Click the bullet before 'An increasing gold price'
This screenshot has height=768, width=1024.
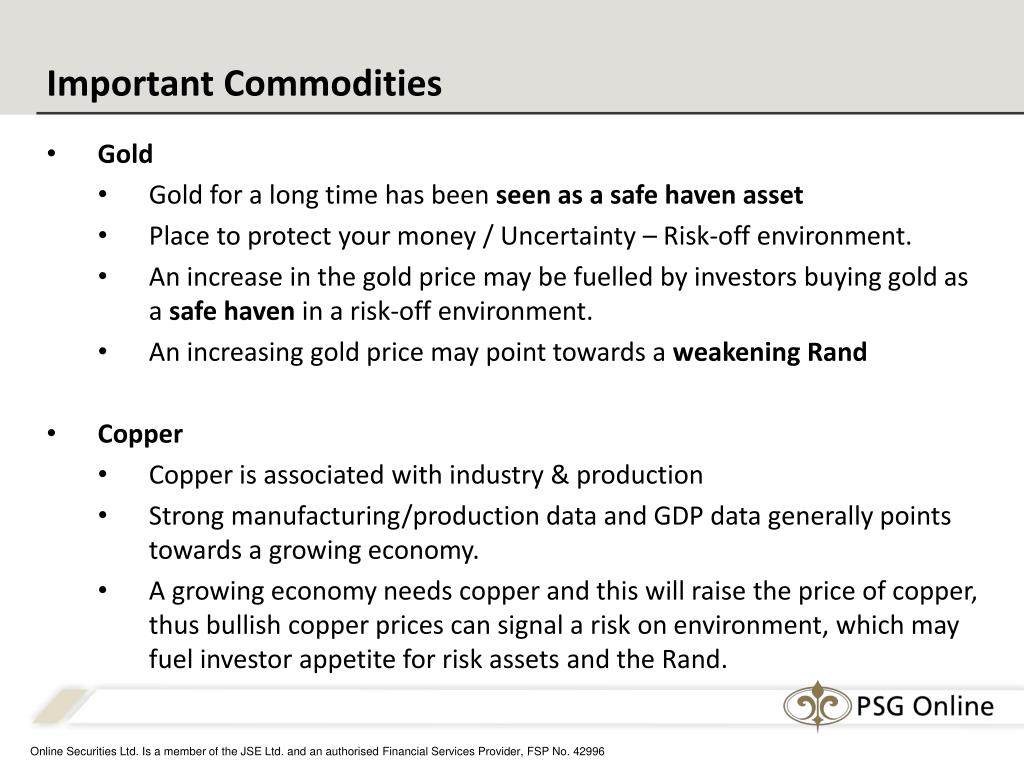pos(103,351)
